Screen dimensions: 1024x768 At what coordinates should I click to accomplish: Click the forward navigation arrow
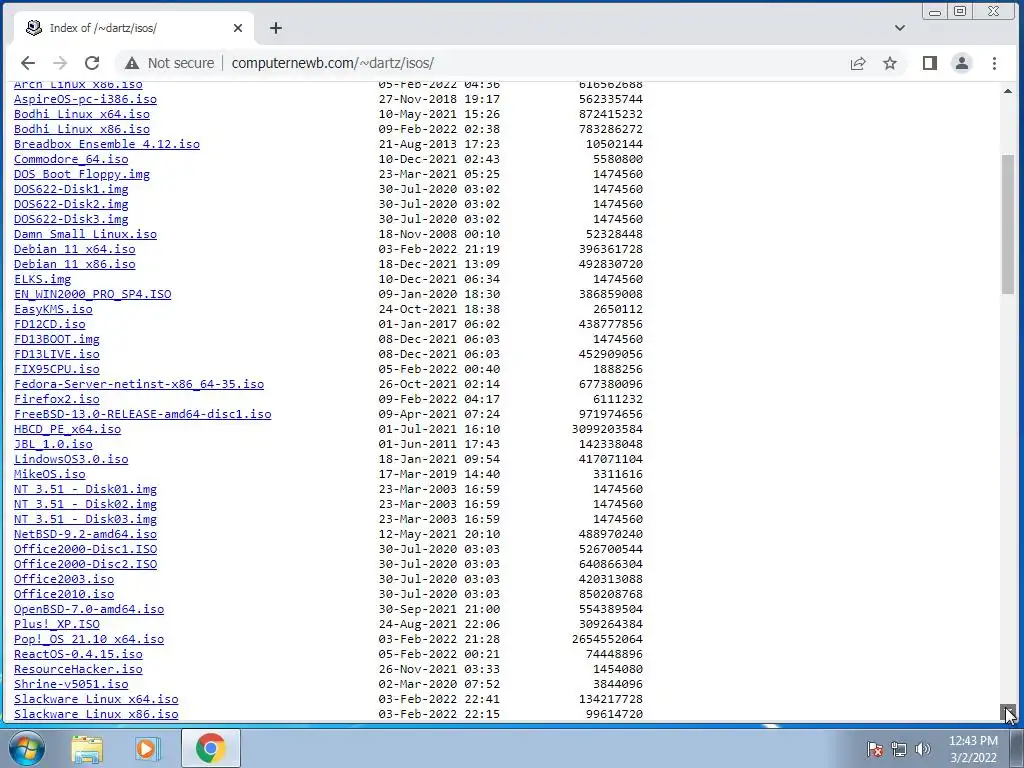[59, 63]
